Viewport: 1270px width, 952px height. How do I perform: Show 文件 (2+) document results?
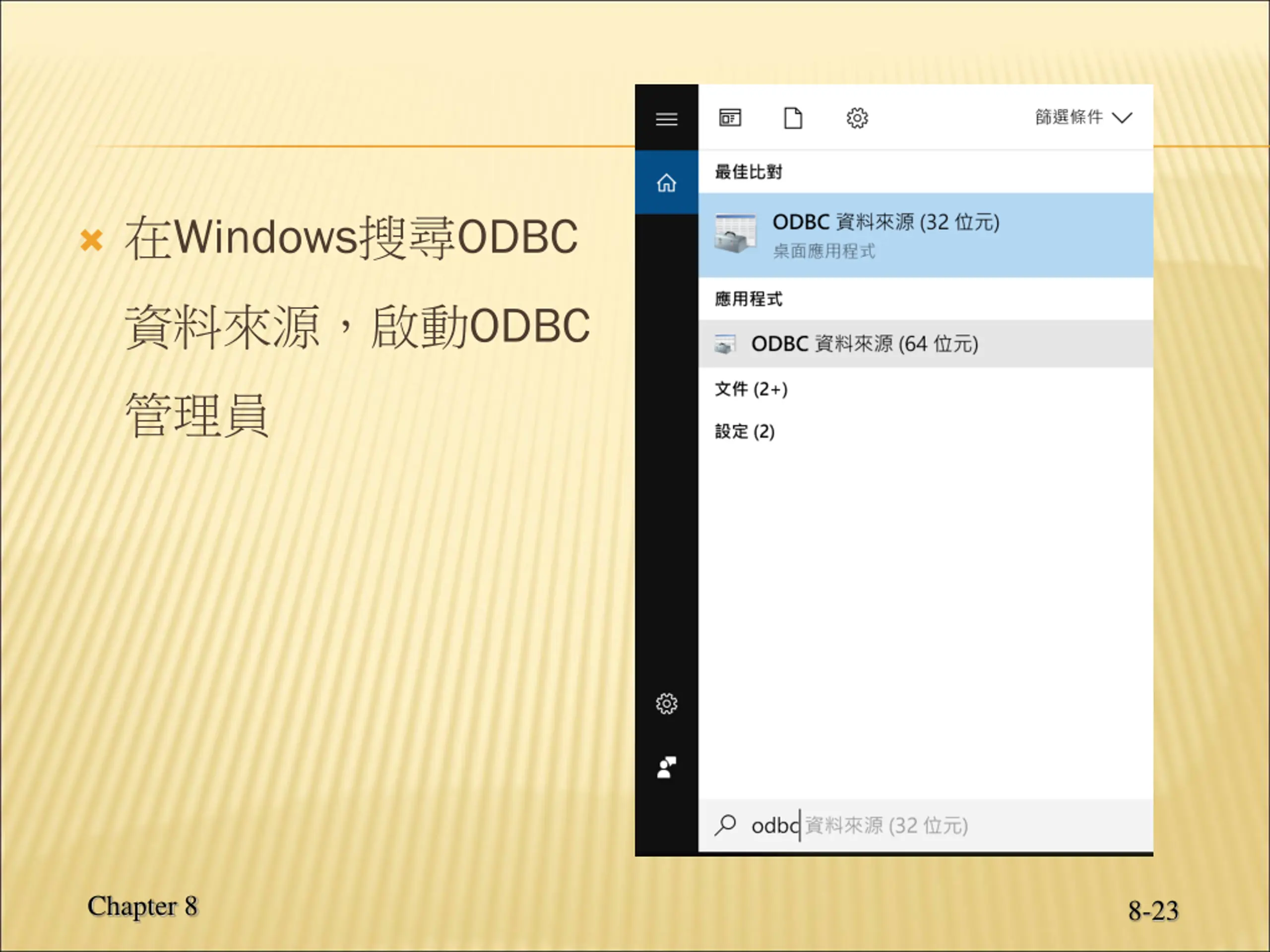(x=751, y=389)
